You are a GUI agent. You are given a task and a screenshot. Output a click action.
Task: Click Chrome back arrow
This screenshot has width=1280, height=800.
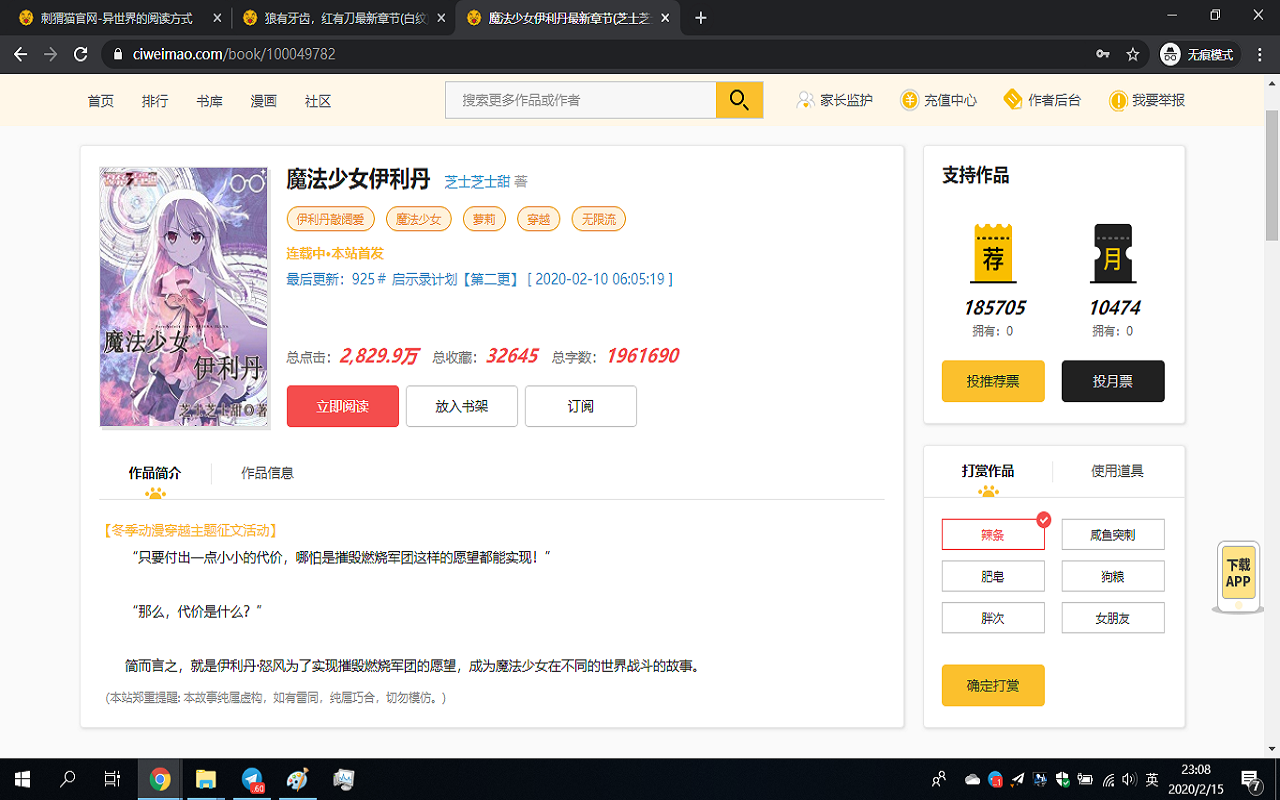[21, 54]
